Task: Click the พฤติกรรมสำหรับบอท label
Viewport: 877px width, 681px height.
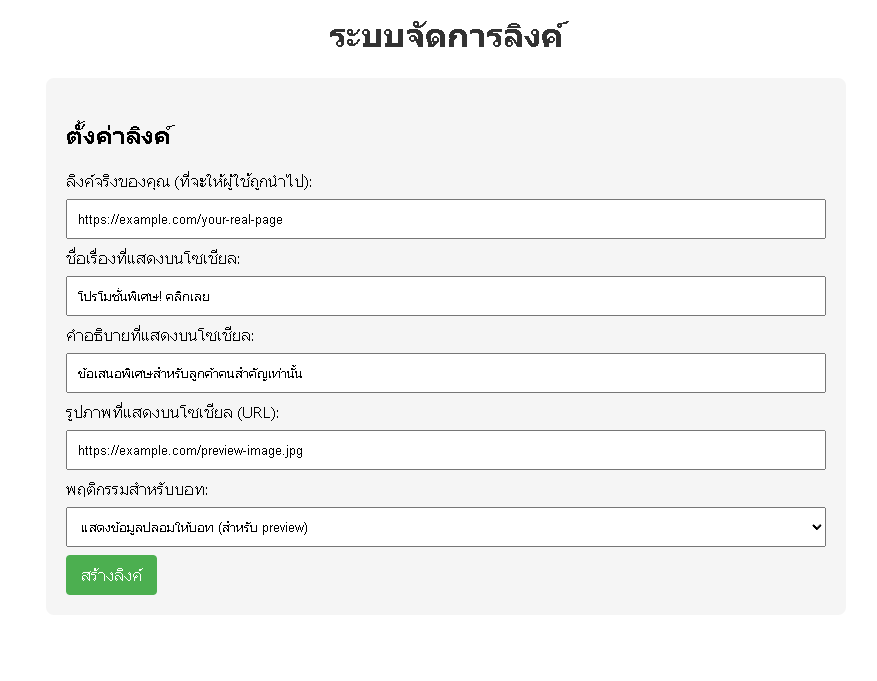Action: click(137, 490)
